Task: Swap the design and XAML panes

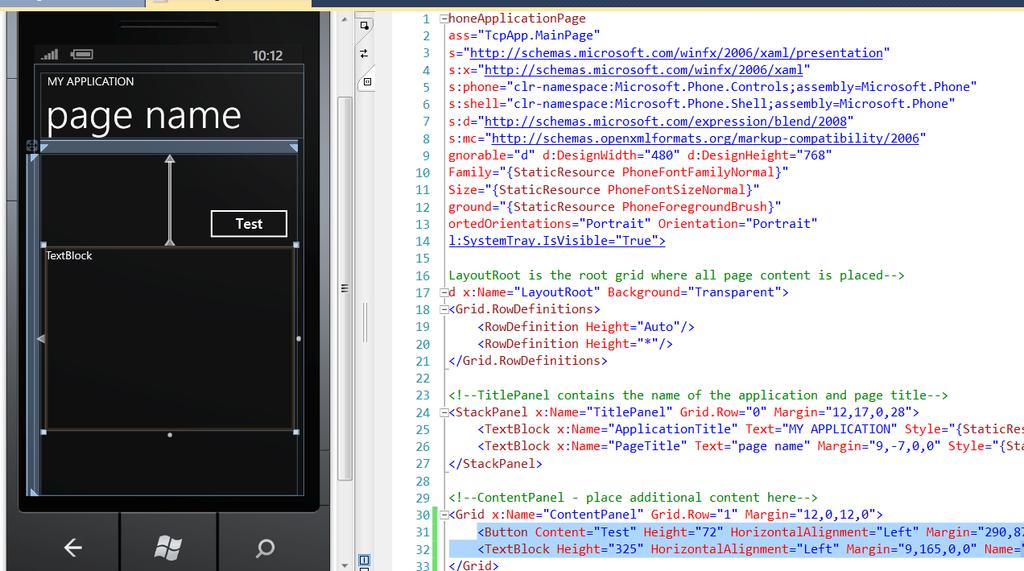Action: coord(364,54)
